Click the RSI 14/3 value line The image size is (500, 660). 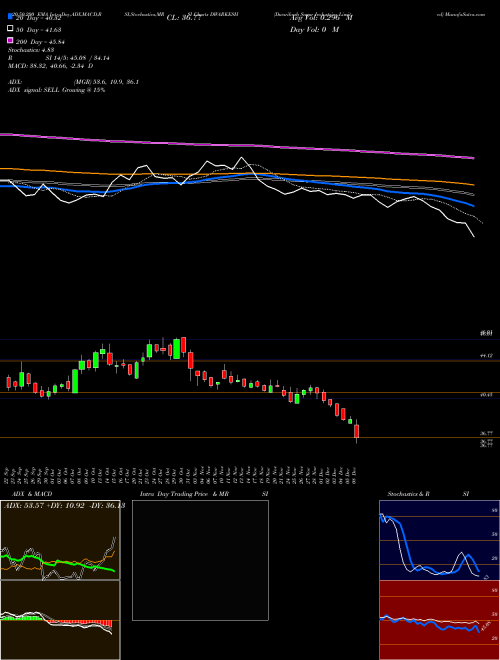coord(59,58)
